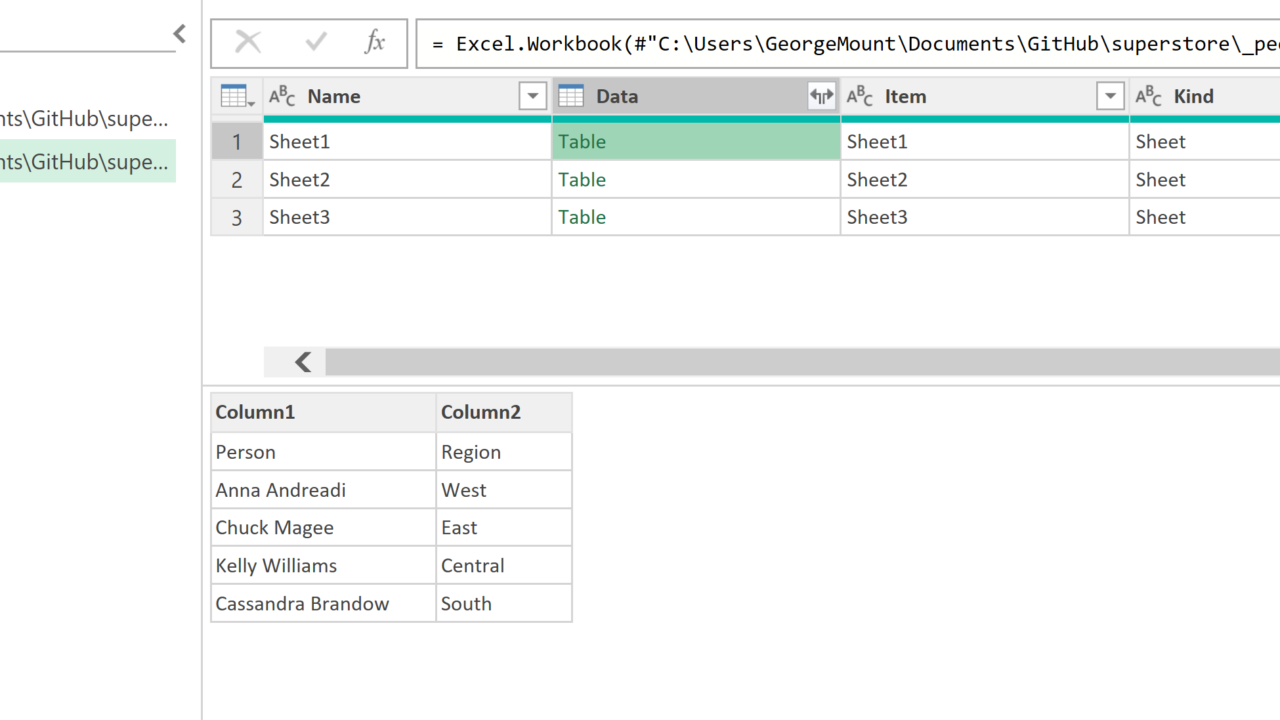Click inside the formula bar text field
Screen dimensions: 1280x720
[850, 44]
